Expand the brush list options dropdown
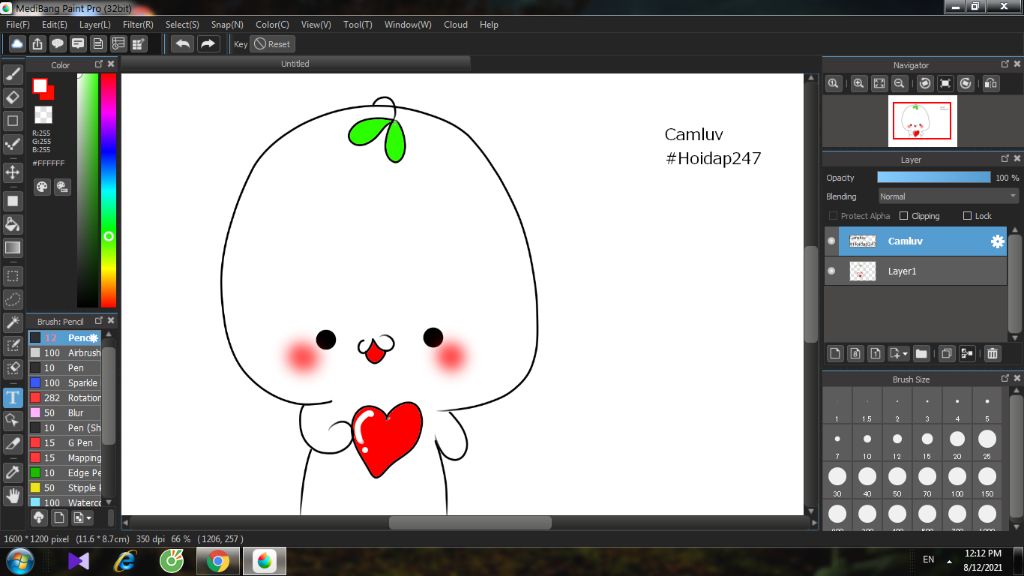This screenshot has width=1024, height=576. [x=82, y=518]
